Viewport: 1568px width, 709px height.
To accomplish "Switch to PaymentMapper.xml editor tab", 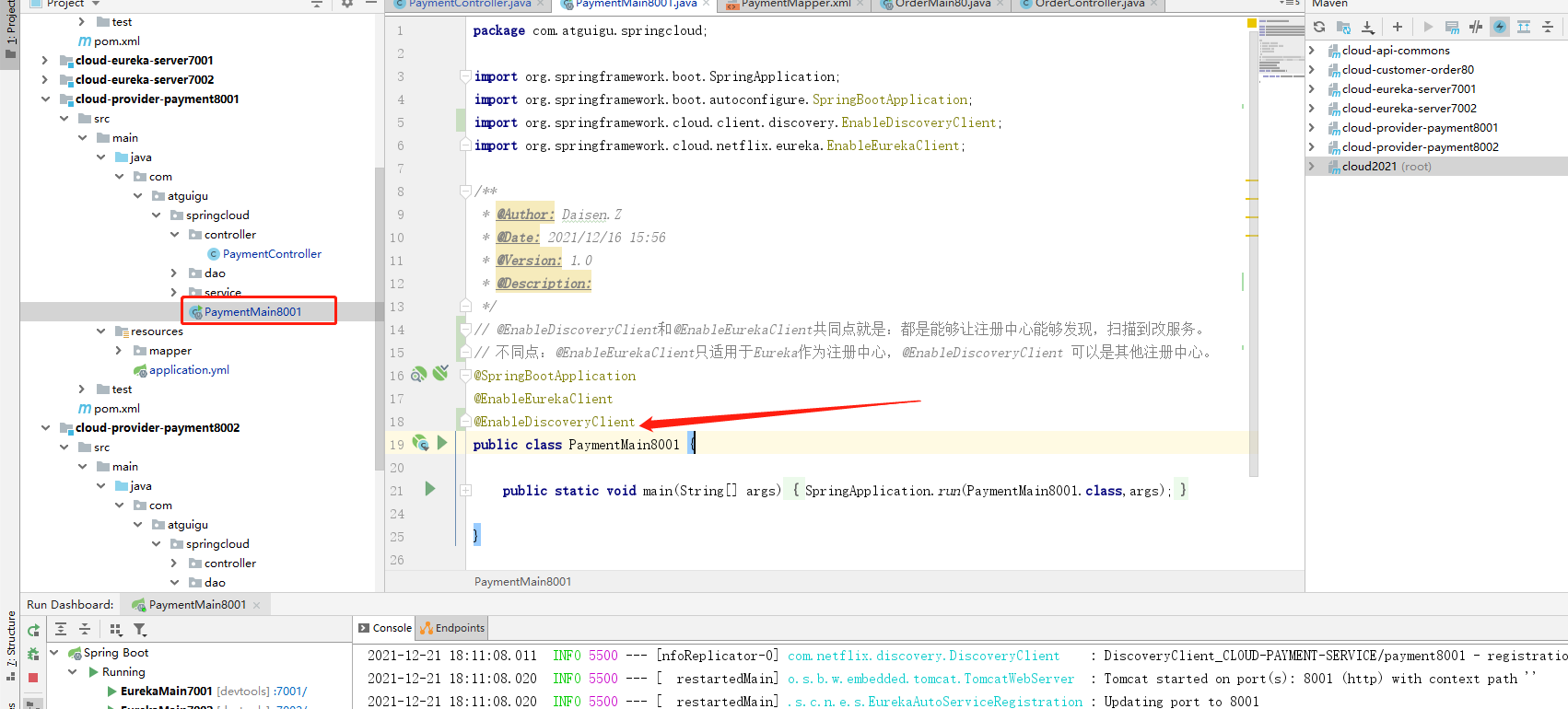I will pos(796,4).
